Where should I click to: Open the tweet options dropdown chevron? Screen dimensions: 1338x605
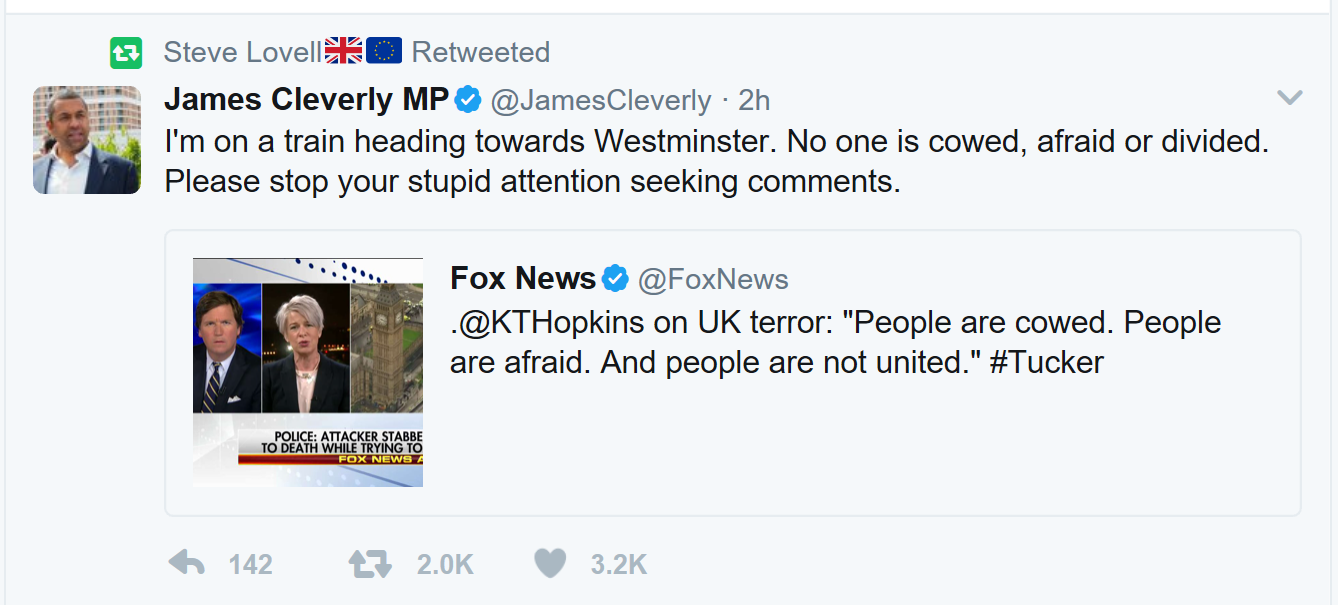coord(1290,98)
